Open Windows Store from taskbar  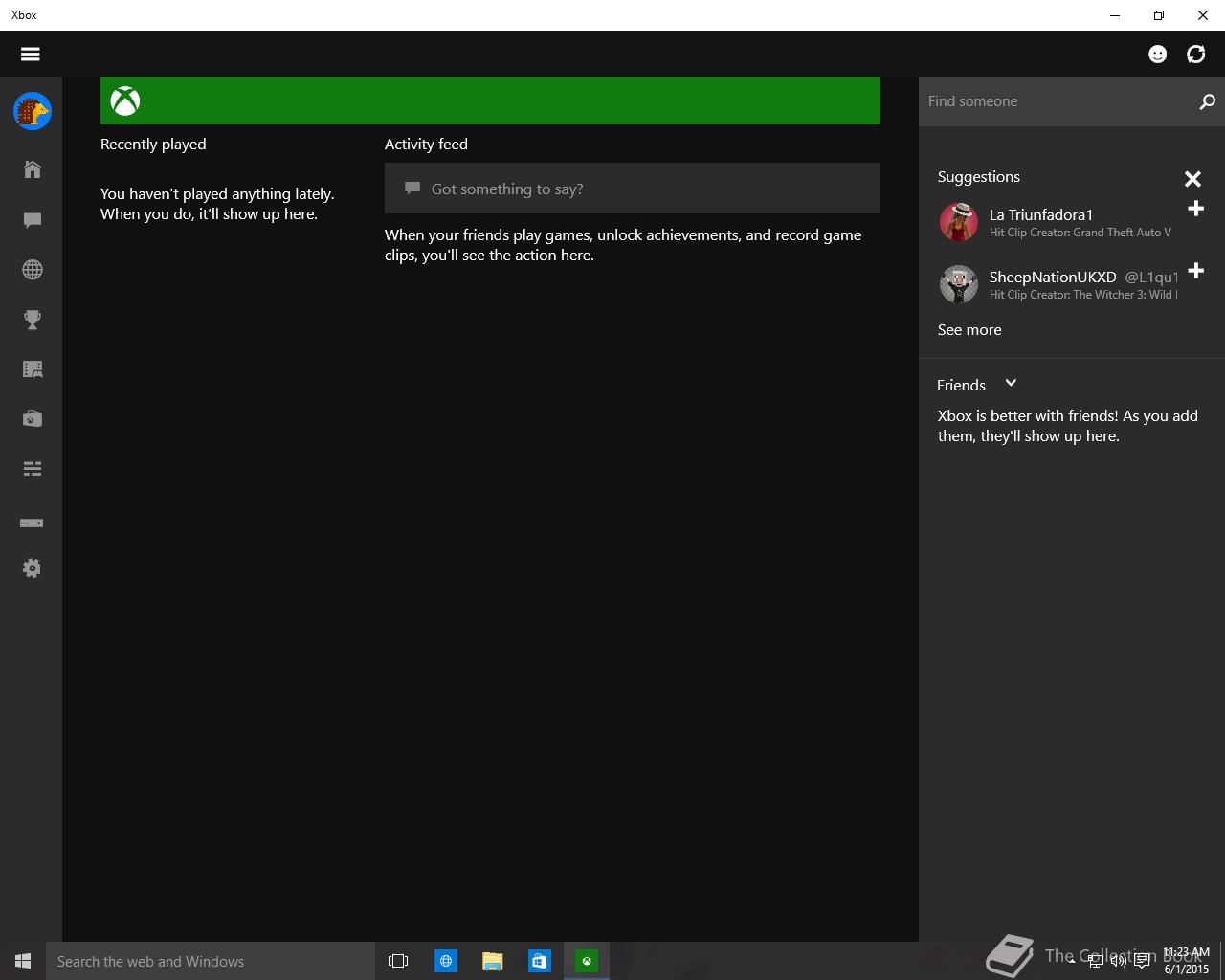pos(539,961)
